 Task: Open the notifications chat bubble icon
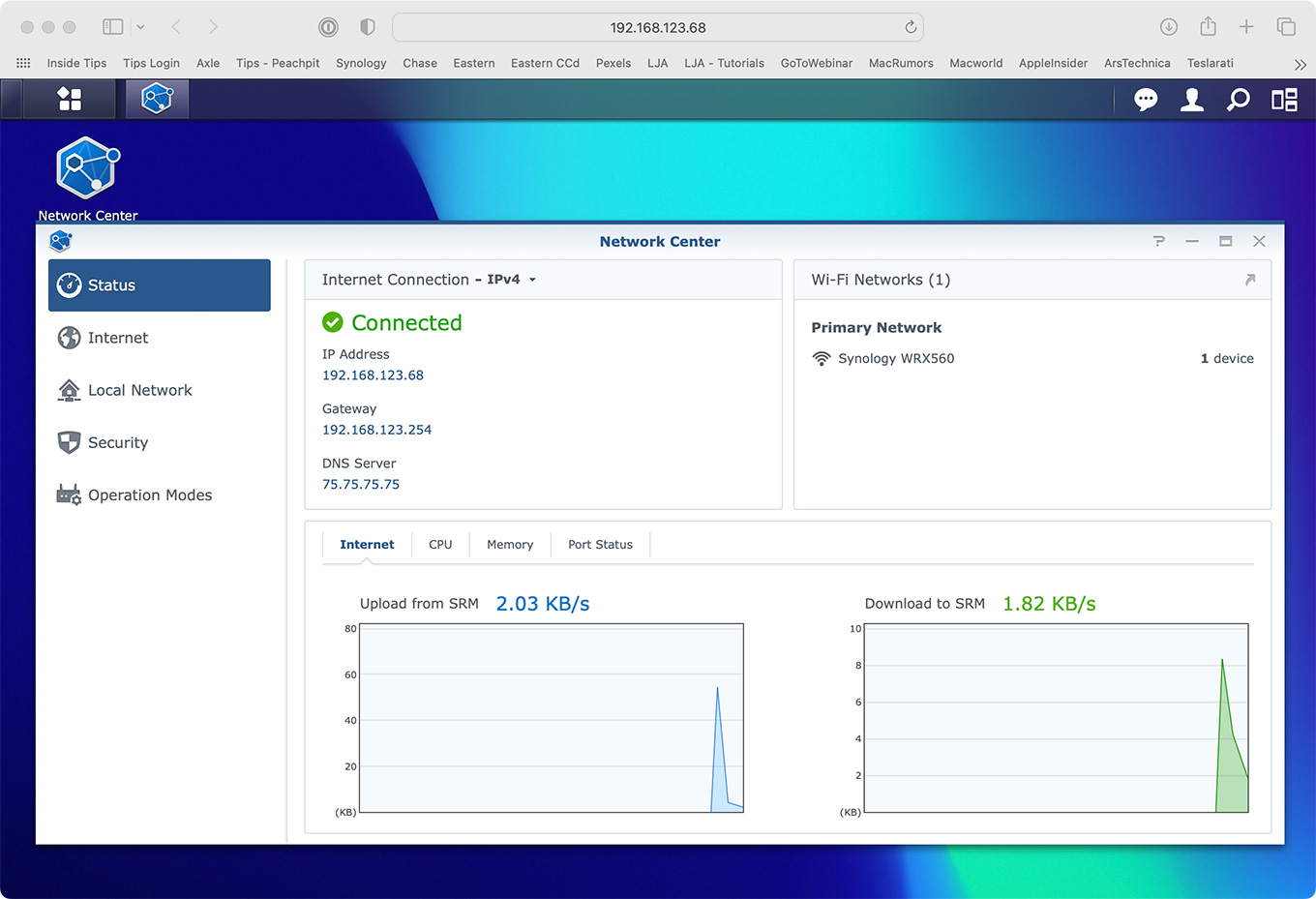[x=1146, y=100]
